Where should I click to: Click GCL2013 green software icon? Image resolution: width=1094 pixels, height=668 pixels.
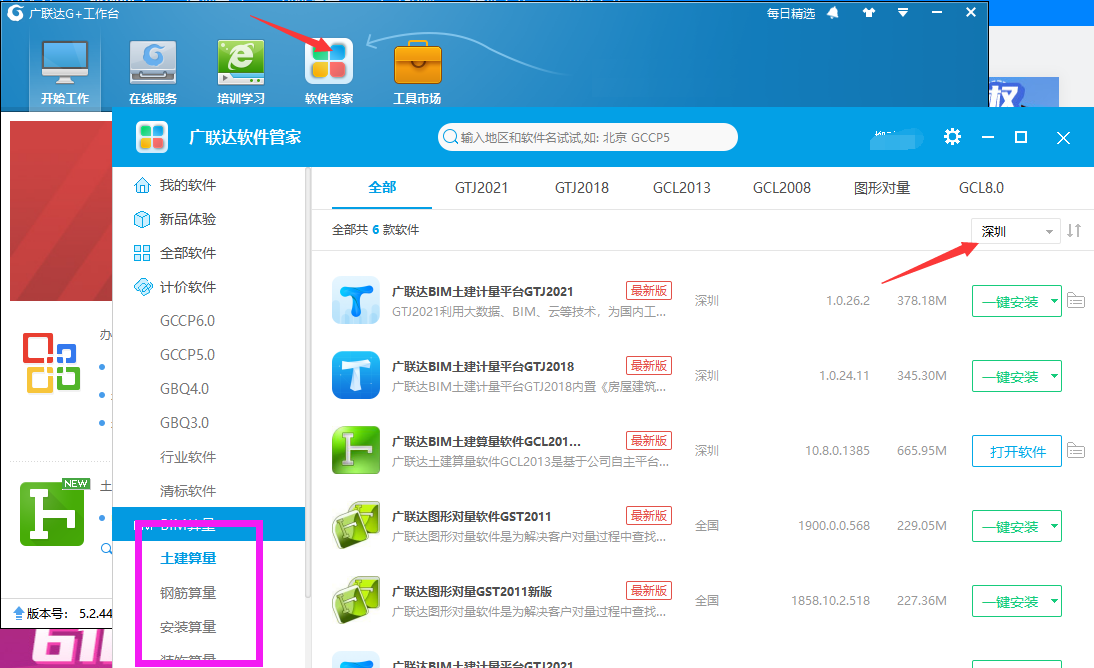(356, 450)
